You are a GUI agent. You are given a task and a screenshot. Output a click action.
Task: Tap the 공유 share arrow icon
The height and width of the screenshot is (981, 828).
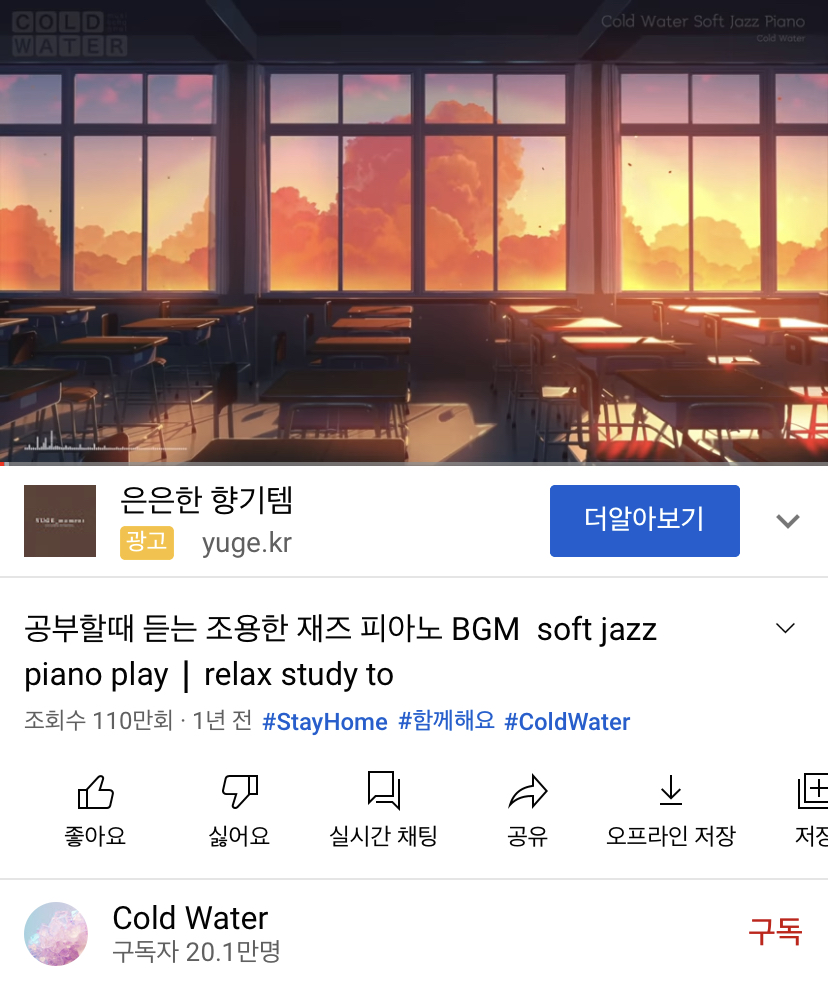(528, 791)
